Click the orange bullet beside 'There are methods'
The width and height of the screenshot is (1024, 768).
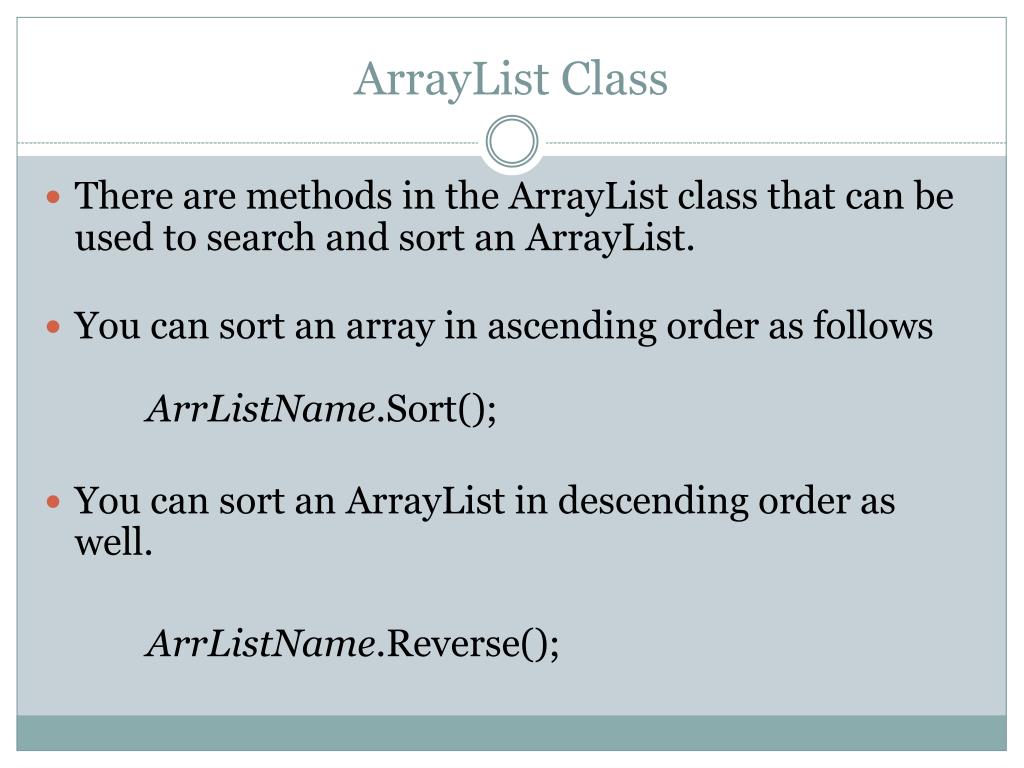click(x=54, y=196)
